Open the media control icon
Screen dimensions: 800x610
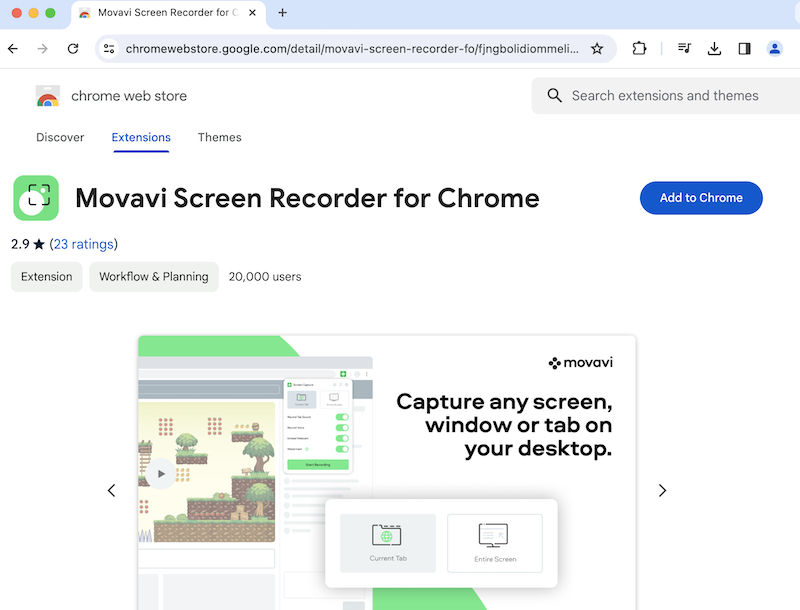point(684,48)
